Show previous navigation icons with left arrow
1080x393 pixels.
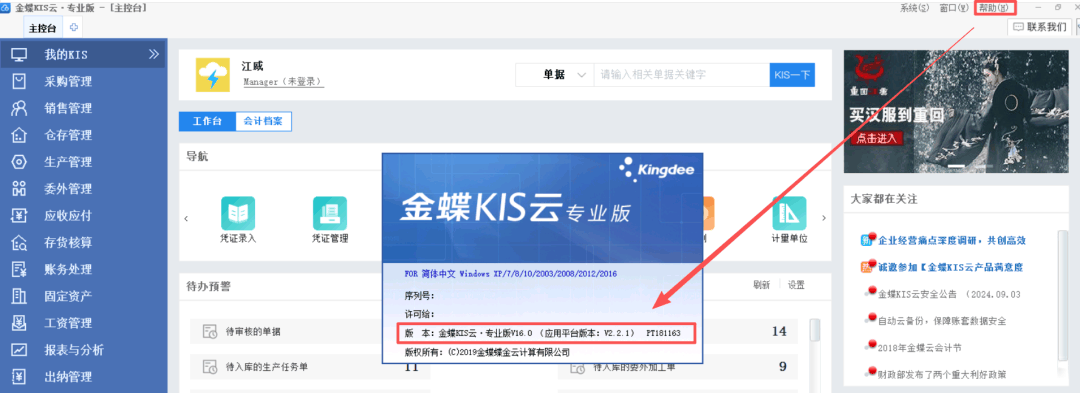(186, 218)
